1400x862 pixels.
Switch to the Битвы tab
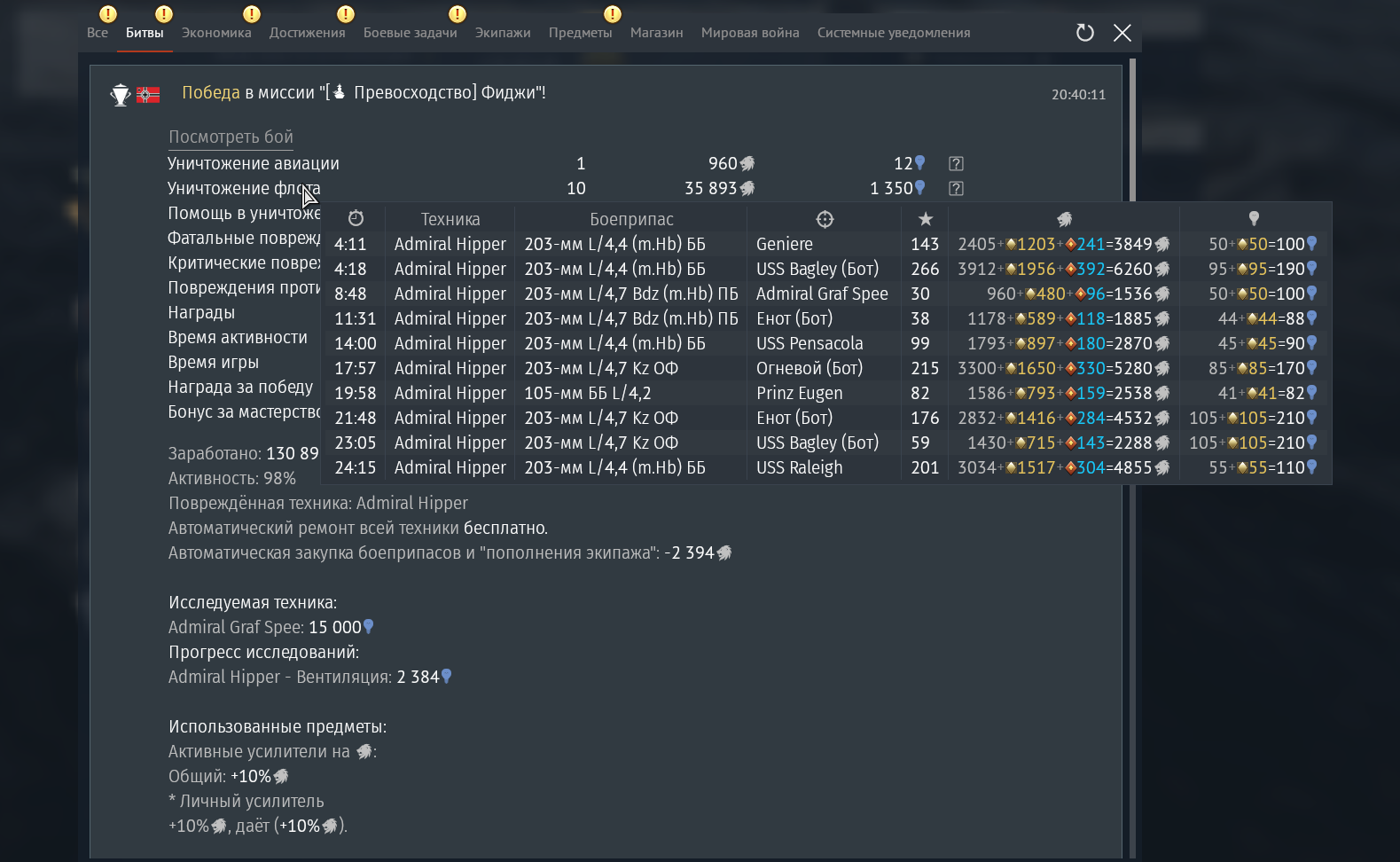(x=145, y=33)
